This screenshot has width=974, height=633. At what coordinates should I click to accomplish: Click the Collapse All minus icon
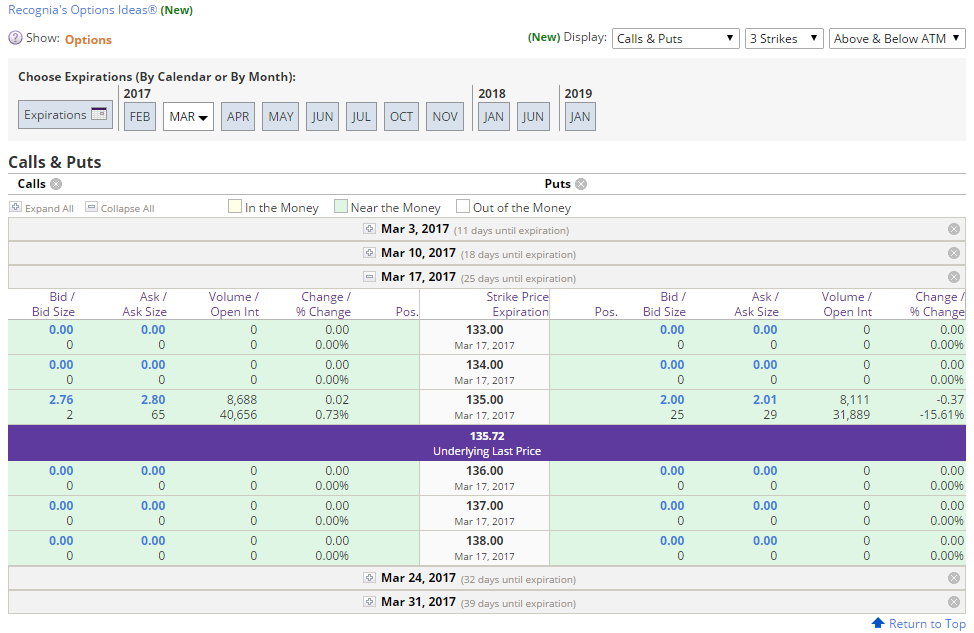pos(91,207)
